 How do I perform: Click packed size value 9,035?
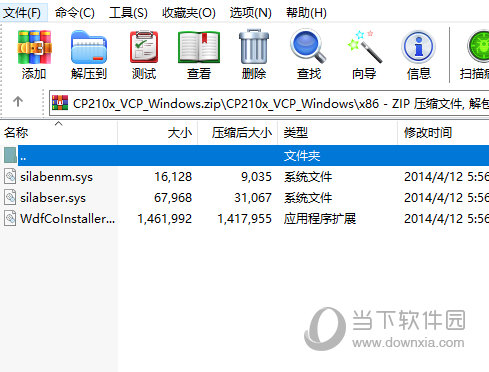click(257, 177)
